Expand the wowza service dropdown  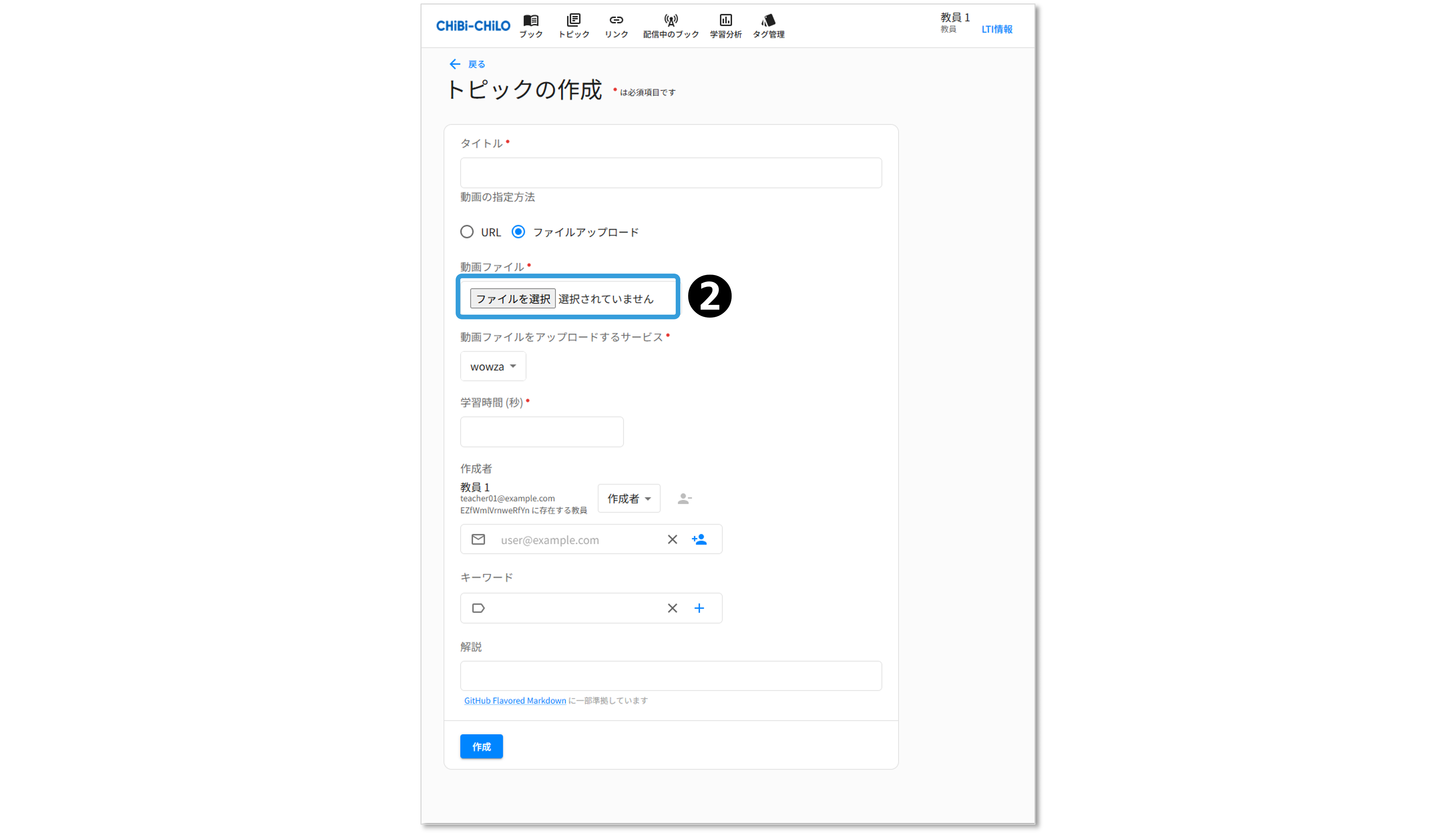click(493, 367)
